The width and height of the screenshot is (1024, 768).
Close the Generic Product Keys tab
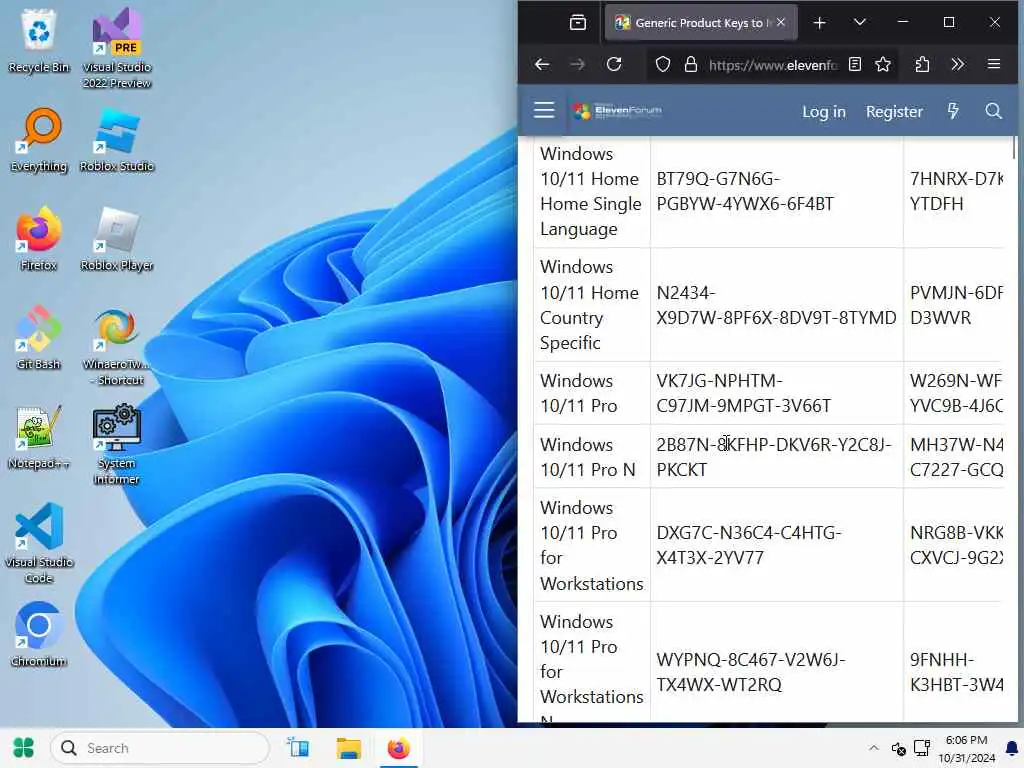781,23
